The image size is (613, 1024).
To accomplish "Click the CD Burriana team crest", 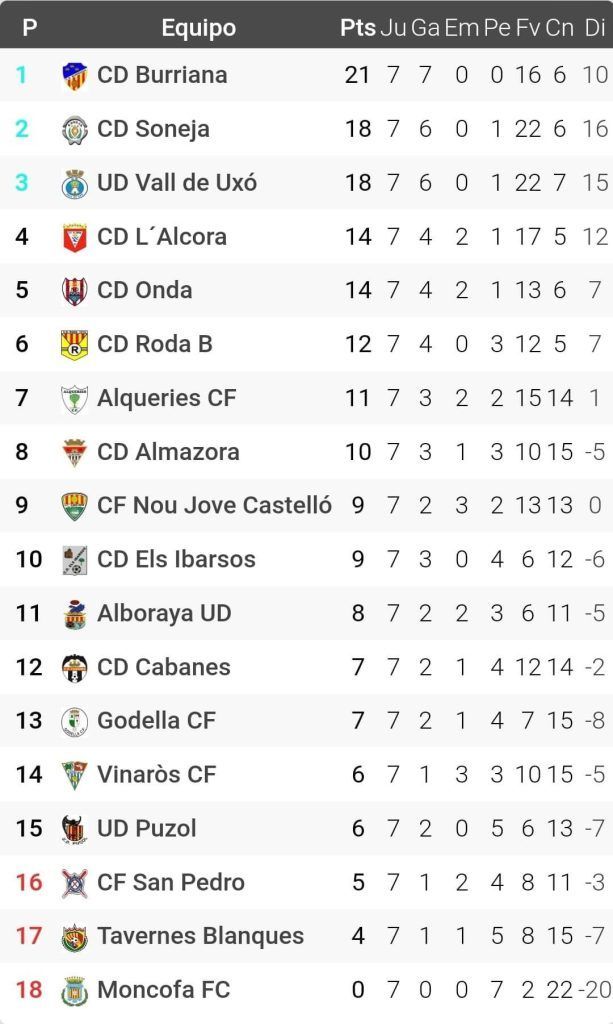I will coord(74,76).
